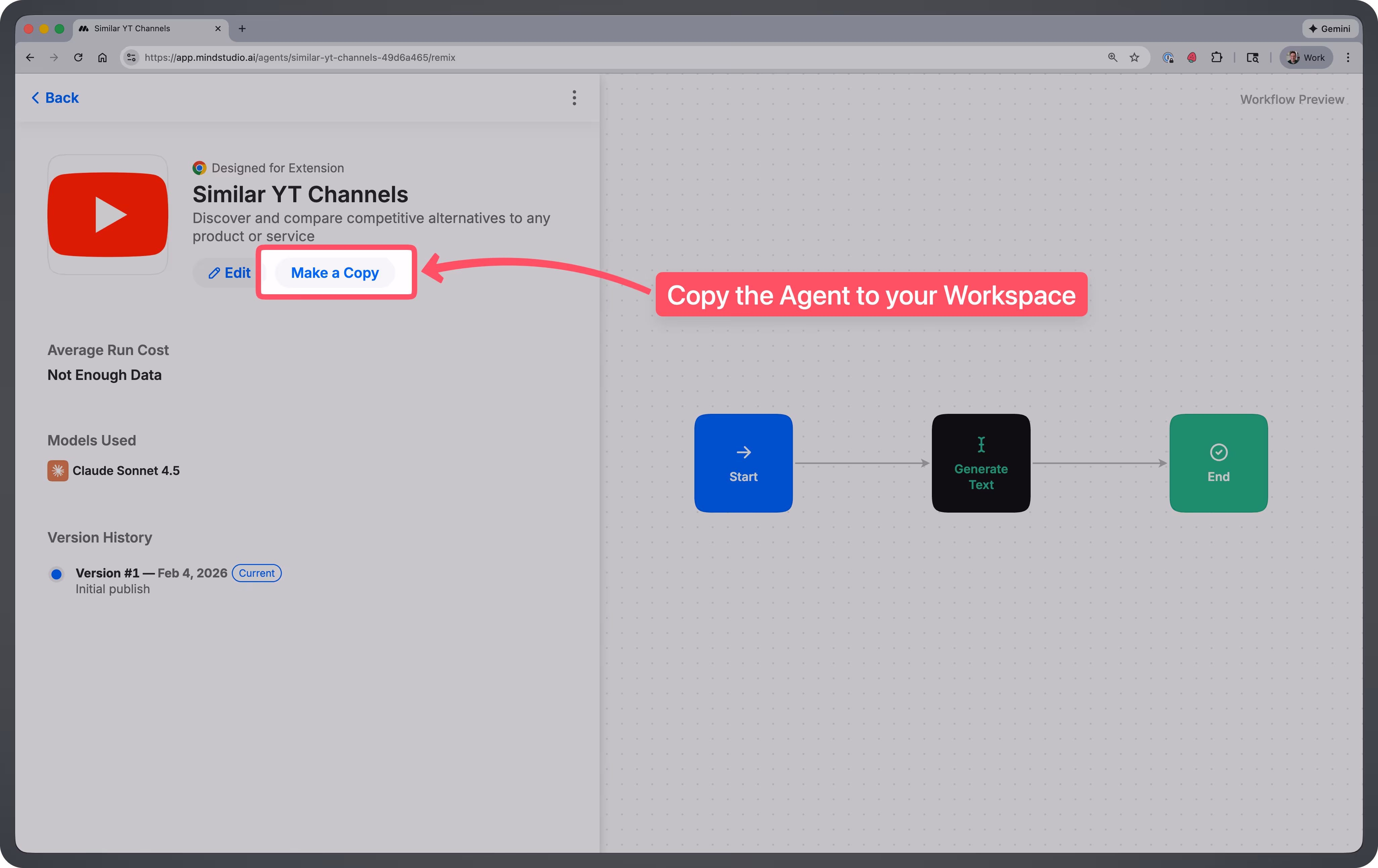Click the zoom magnifier icon in the address bar
The width and height of the screenshot is (1378, 868).
point(1112,57)
